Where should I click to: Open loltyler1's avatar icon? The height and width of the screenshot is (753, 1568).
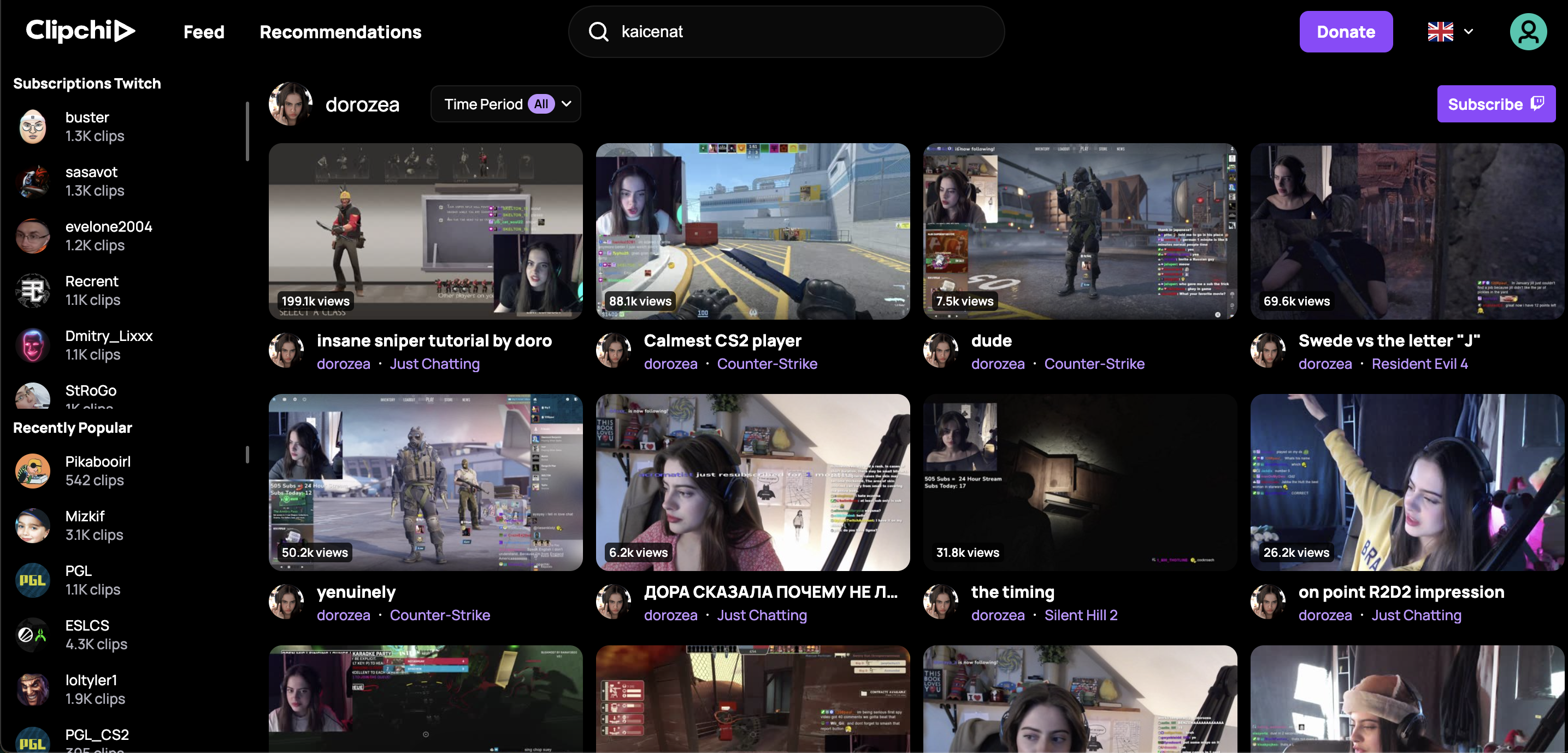click(33, 689)
